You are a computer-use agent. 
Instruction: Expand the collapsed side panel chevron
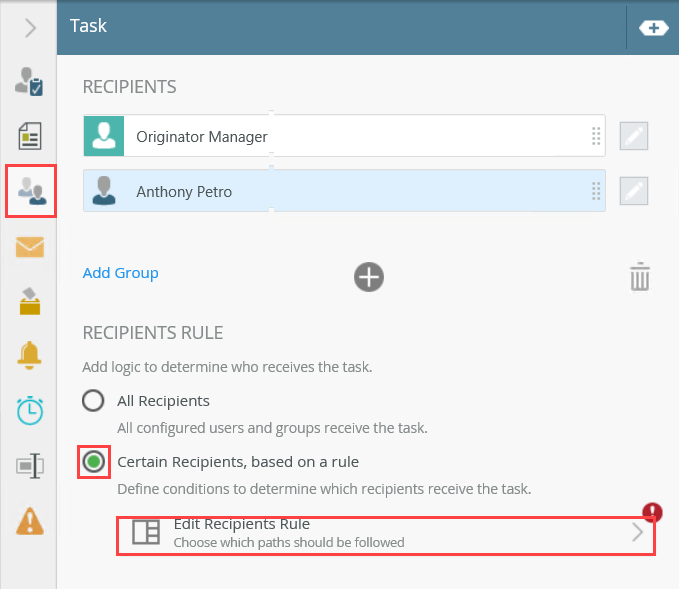[x=30, y=27]
